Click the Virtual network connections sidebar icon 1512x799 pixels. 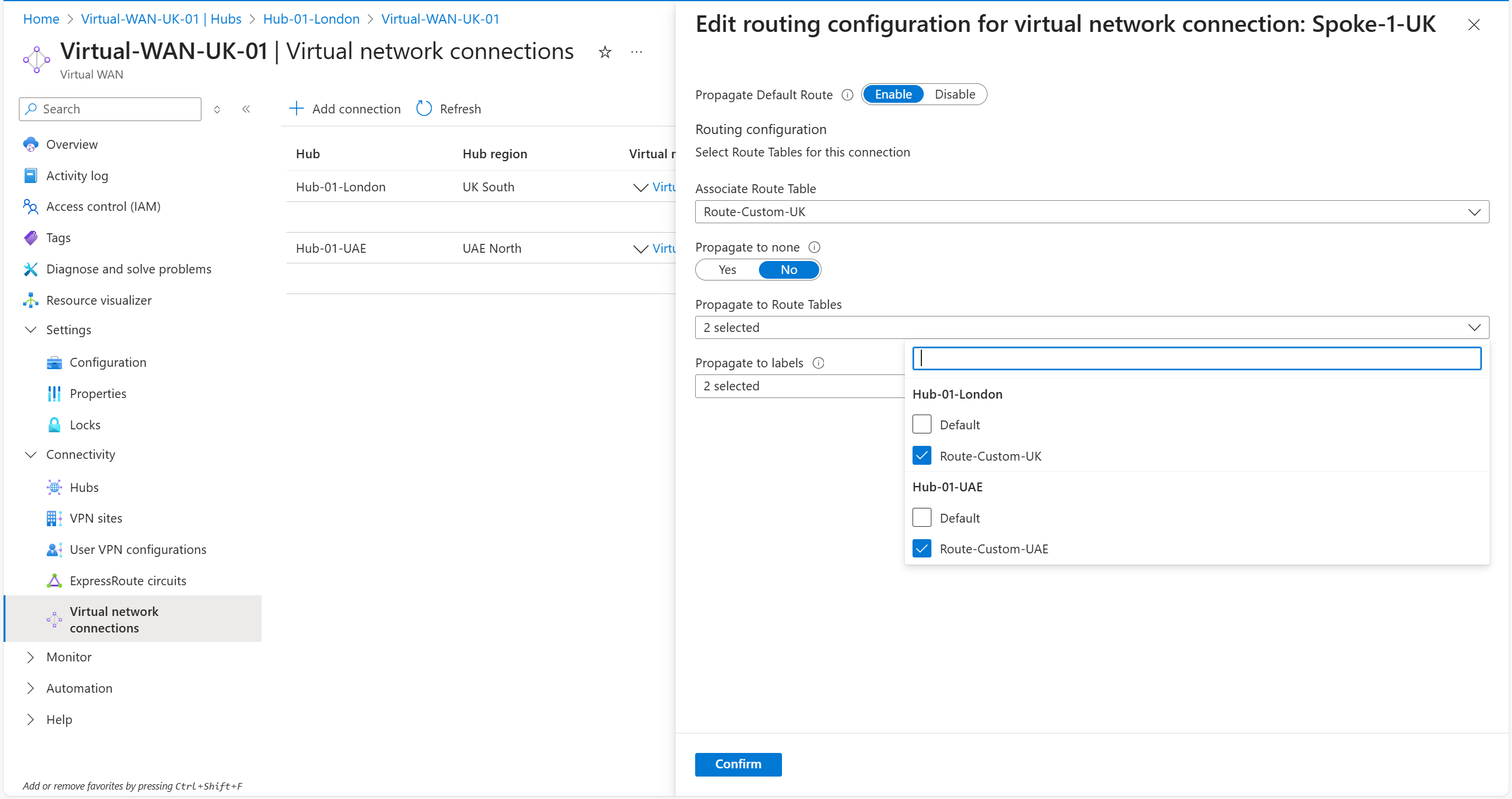click(x=54, y=619)
